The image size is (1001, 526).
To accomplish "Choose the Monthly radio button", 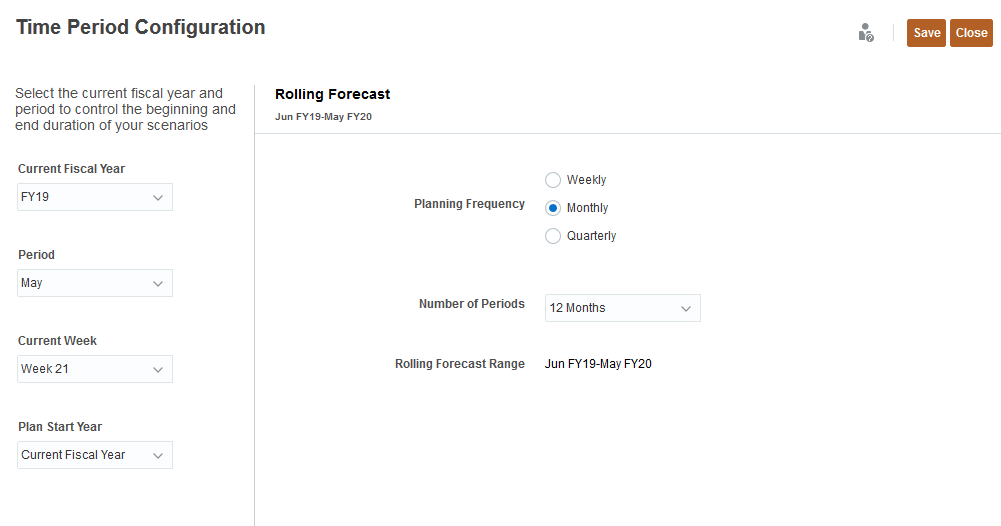I will (553, 208).
